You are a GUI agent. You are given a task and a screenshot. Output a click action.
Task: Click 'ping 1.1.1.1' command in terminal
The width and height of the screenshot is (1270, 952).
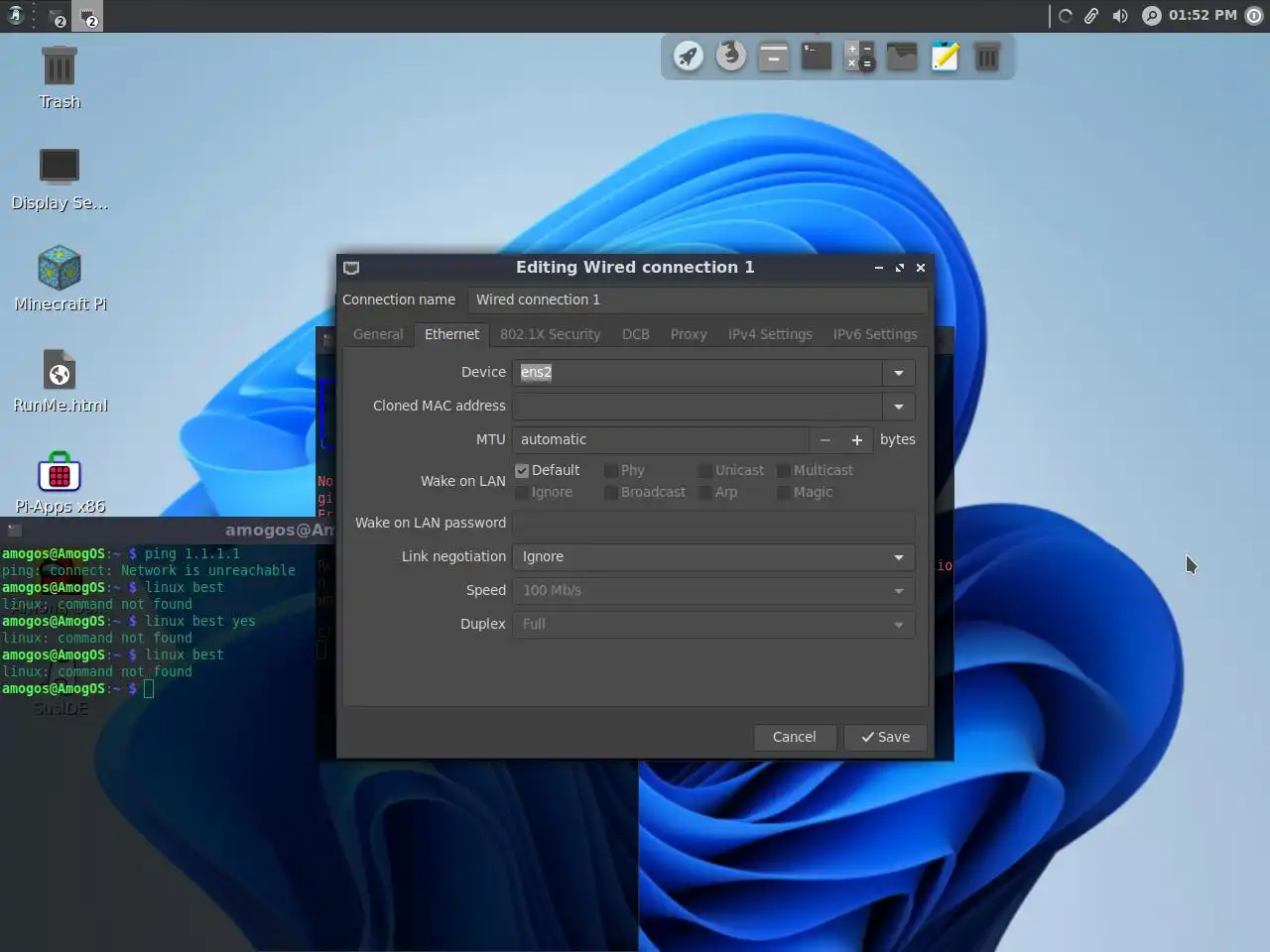(191, 554)
